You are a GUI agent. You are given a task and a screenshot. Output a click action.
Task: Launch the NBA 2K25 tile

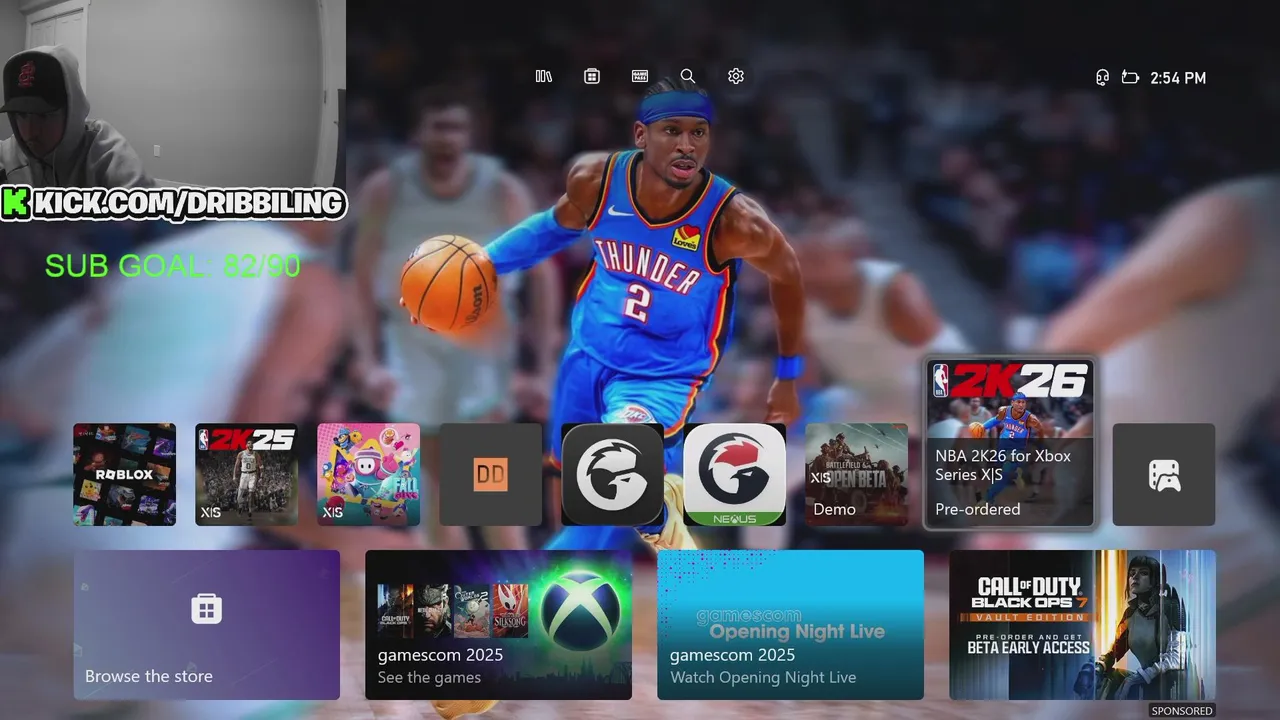[x=246, y=474]
